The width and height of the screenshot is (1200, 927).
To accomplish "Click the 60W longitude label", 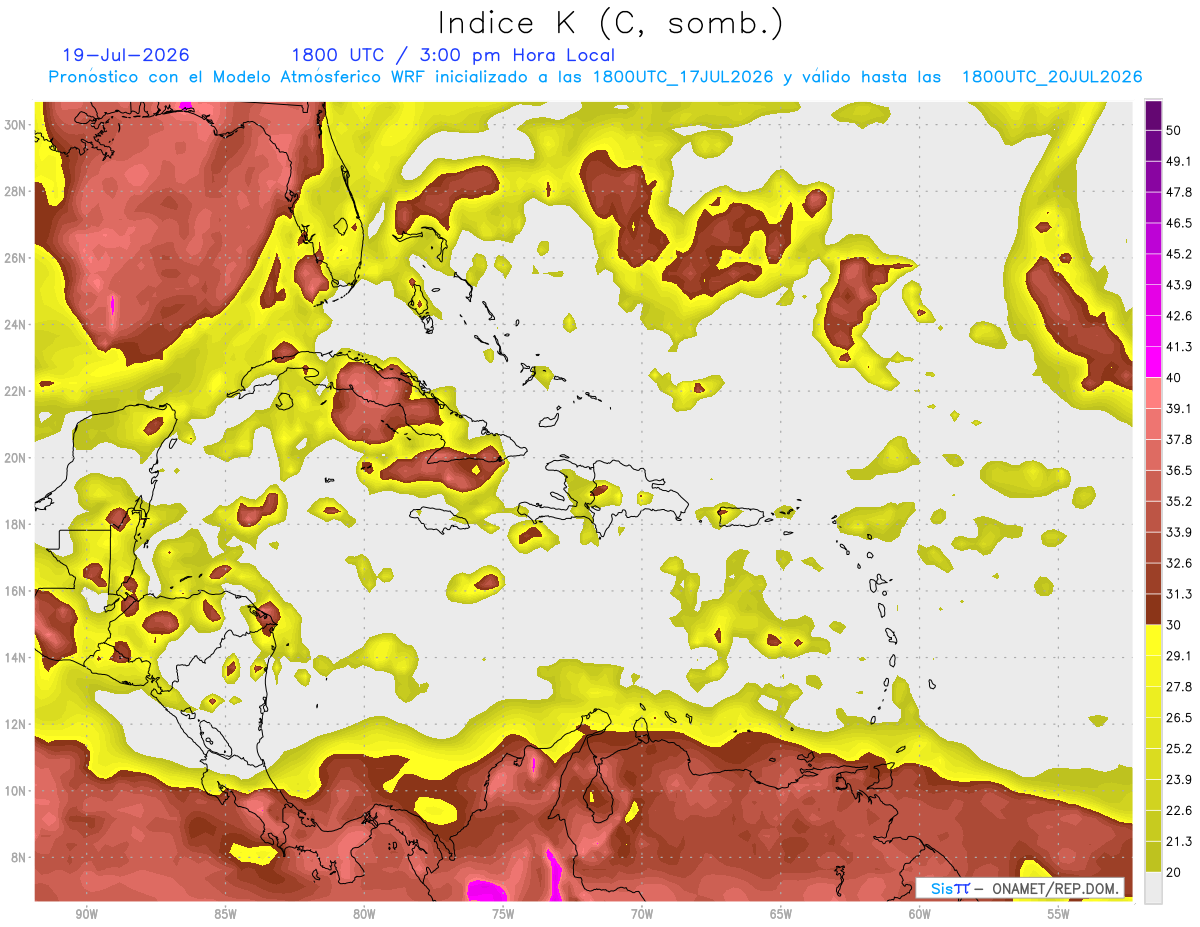I will point(920,914).
